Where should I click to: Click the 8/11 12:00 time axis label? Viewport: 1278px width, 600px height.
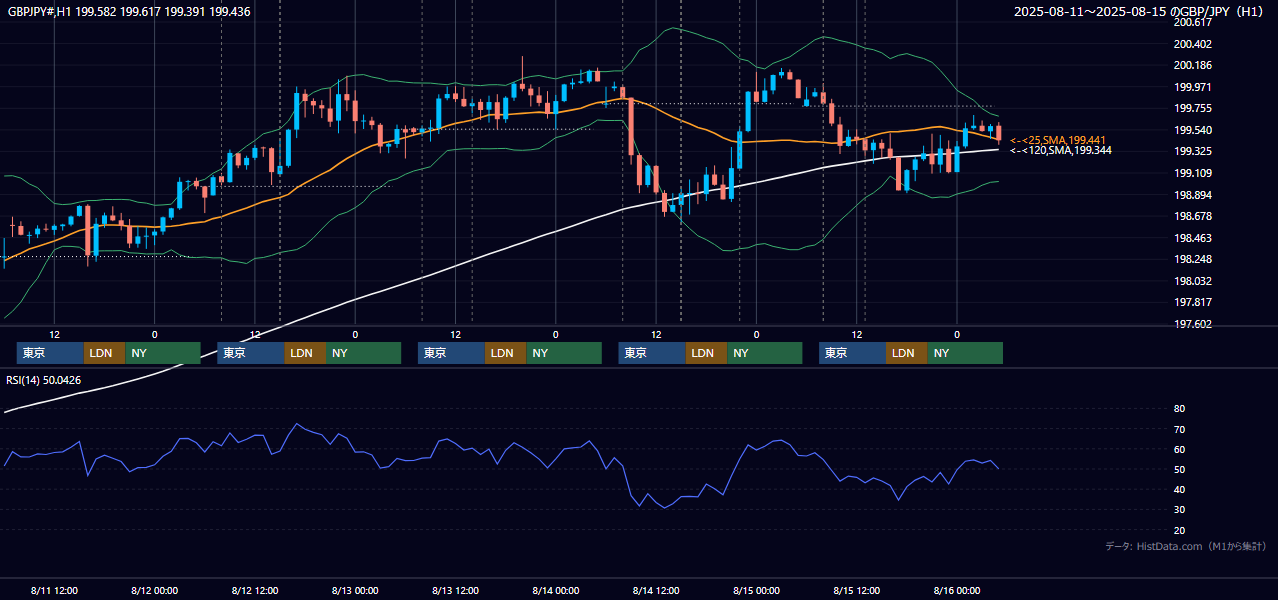[x=54, y=590]
